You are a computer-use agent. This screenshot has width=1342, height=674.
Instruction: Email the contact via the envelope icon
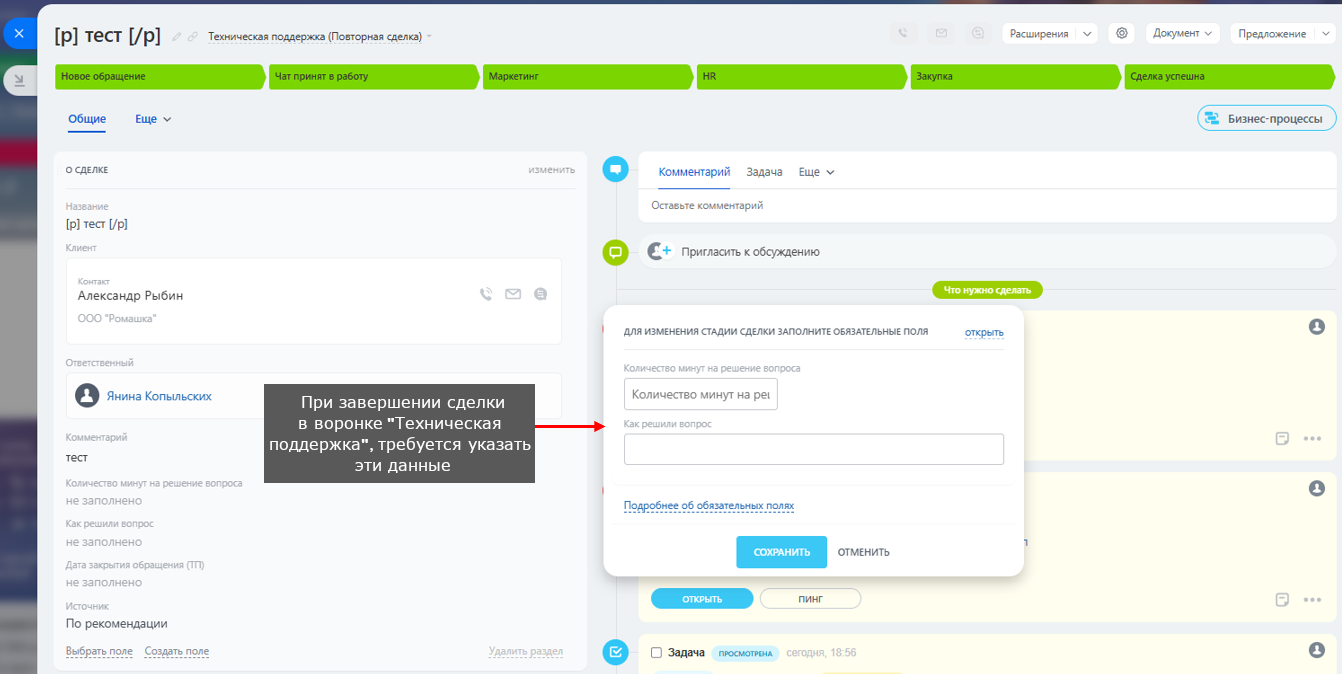click(513, 294)
